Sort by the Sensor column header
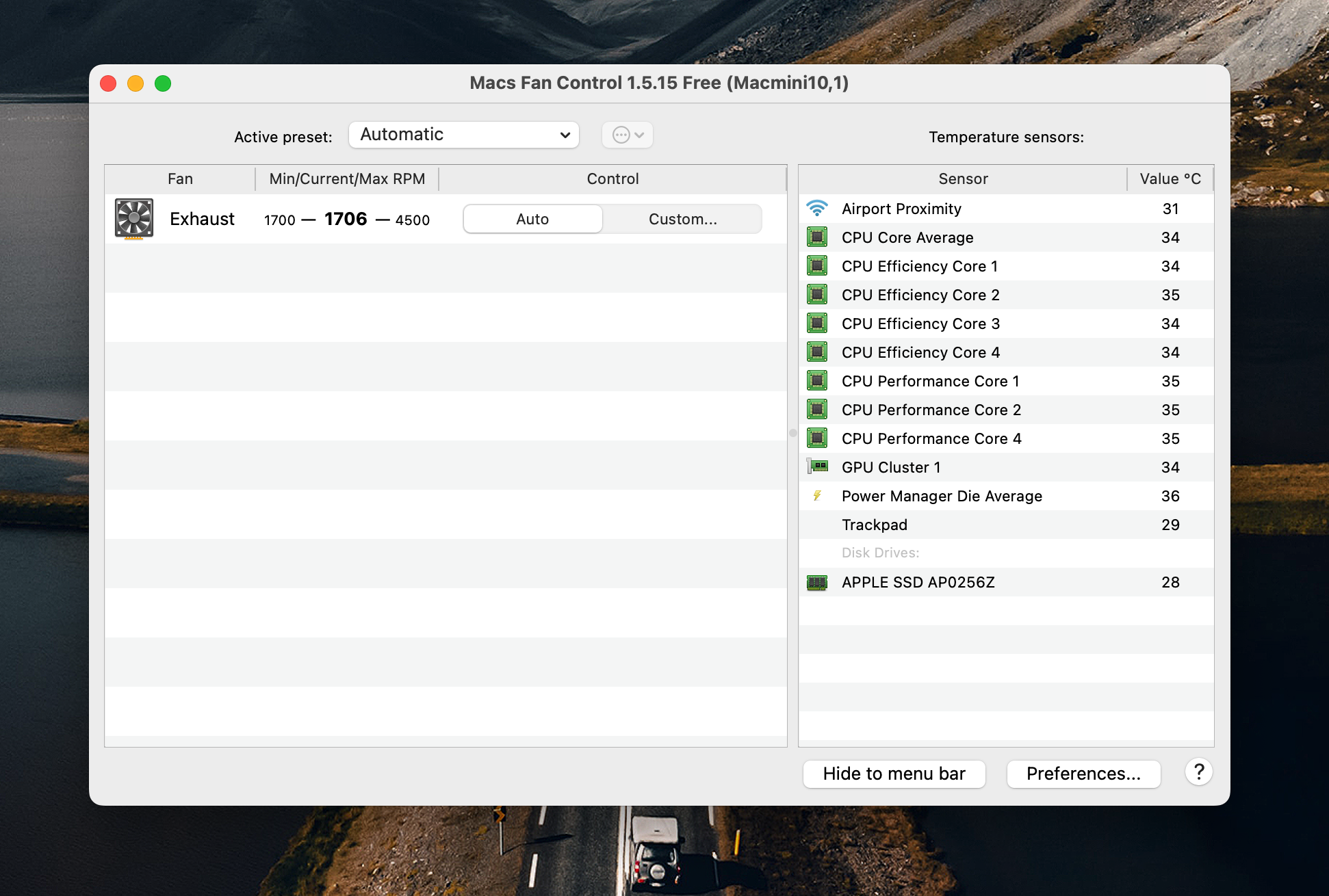Image resolution: width=1329 pixels, height=896 pixels. pyautogui.click(x=962, y=179)
